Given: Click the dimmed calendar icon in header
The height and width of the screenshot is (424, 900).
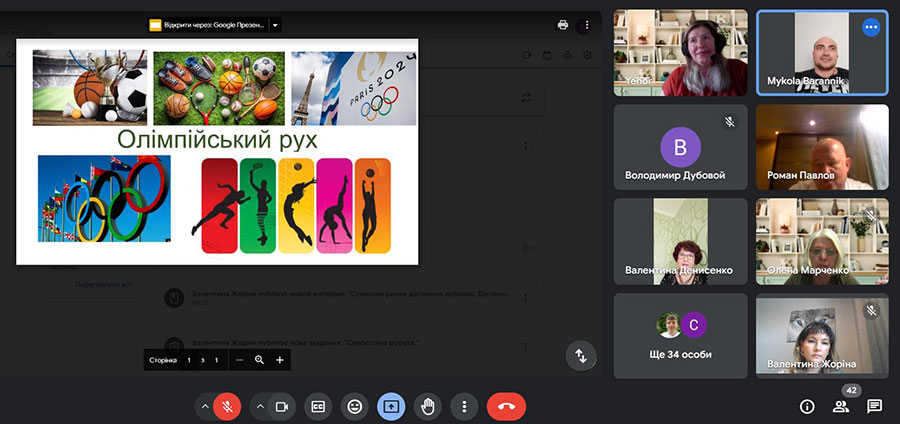Looking at the screenshot, I should [547, 55].
